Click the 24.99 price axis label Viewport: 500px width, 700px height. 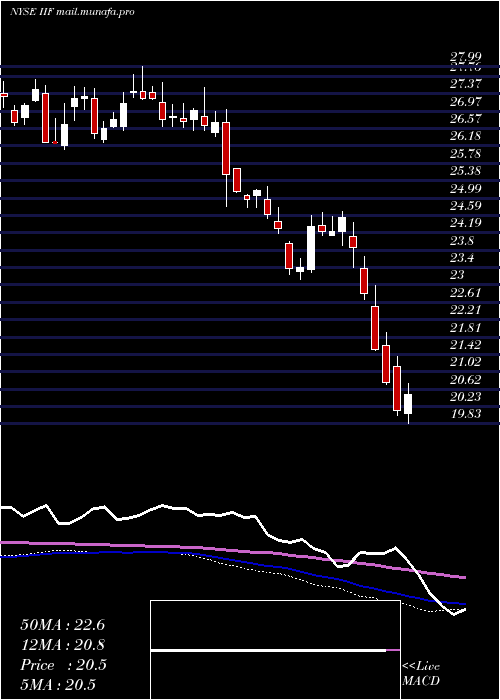(x=466, y=188)
